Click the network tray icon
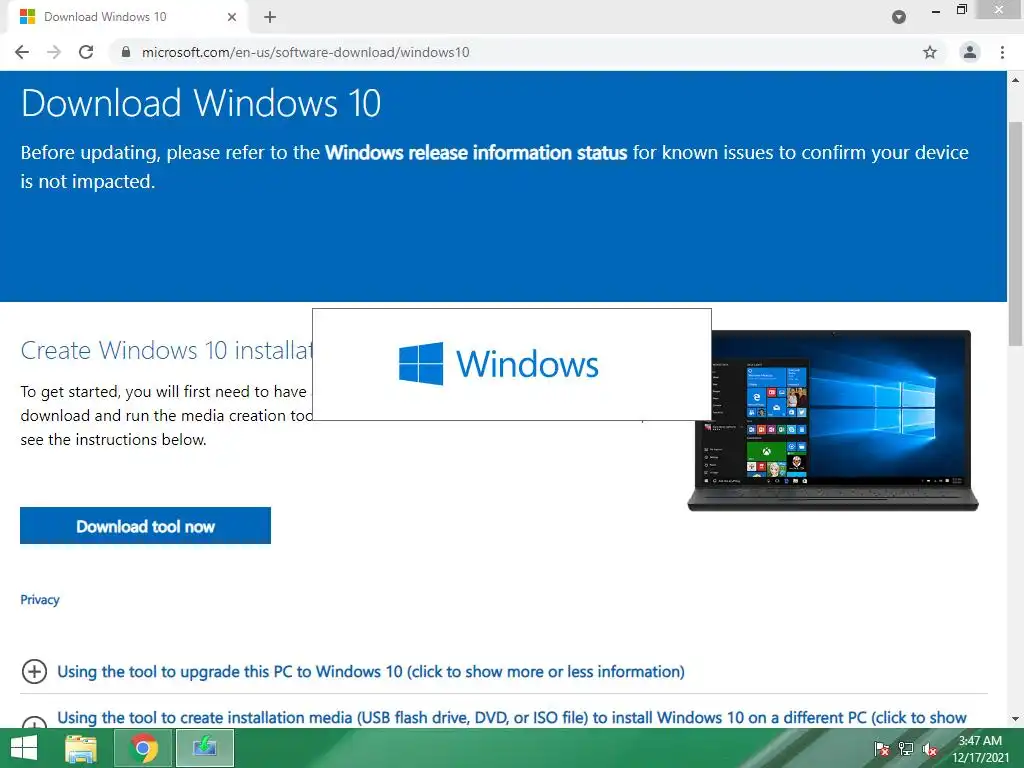The width and height of the screenshot is (1024, 768). (x=906, y=749)
